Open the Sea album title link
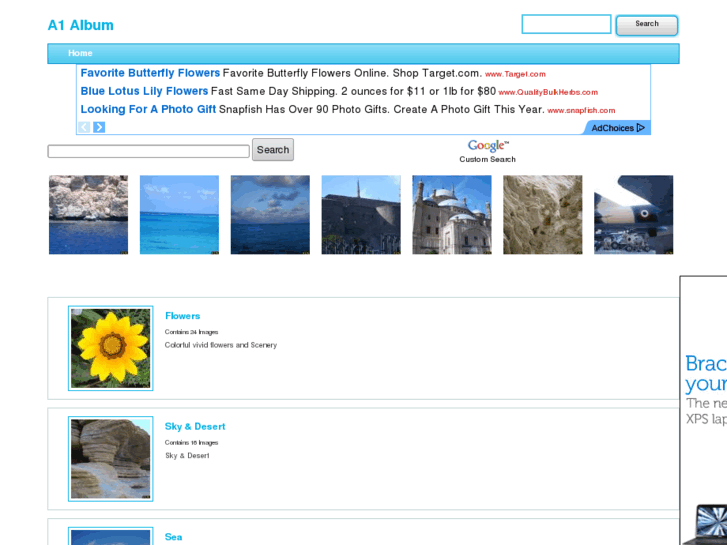This screenshot has height=545, width=727. click(x=173, y=537)
